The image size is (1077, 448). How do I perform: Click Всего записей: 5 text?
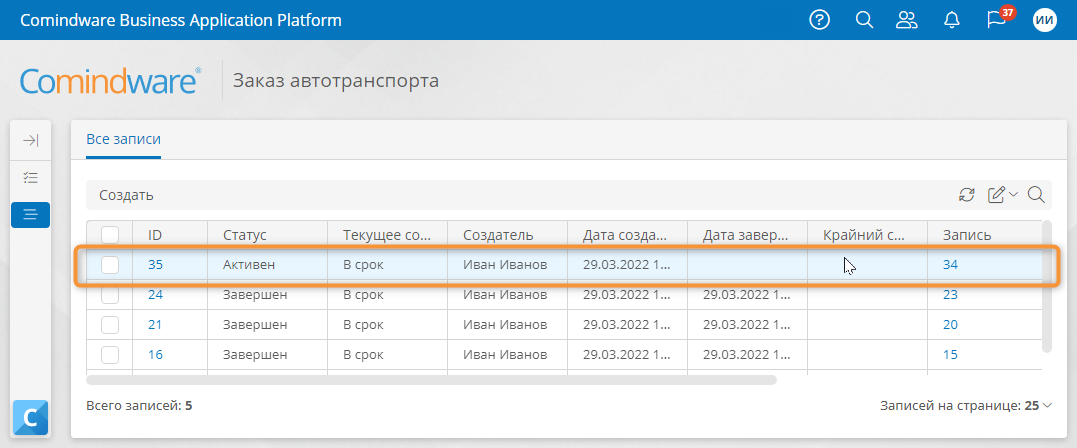pyautogui.click(x=139, y=405)
